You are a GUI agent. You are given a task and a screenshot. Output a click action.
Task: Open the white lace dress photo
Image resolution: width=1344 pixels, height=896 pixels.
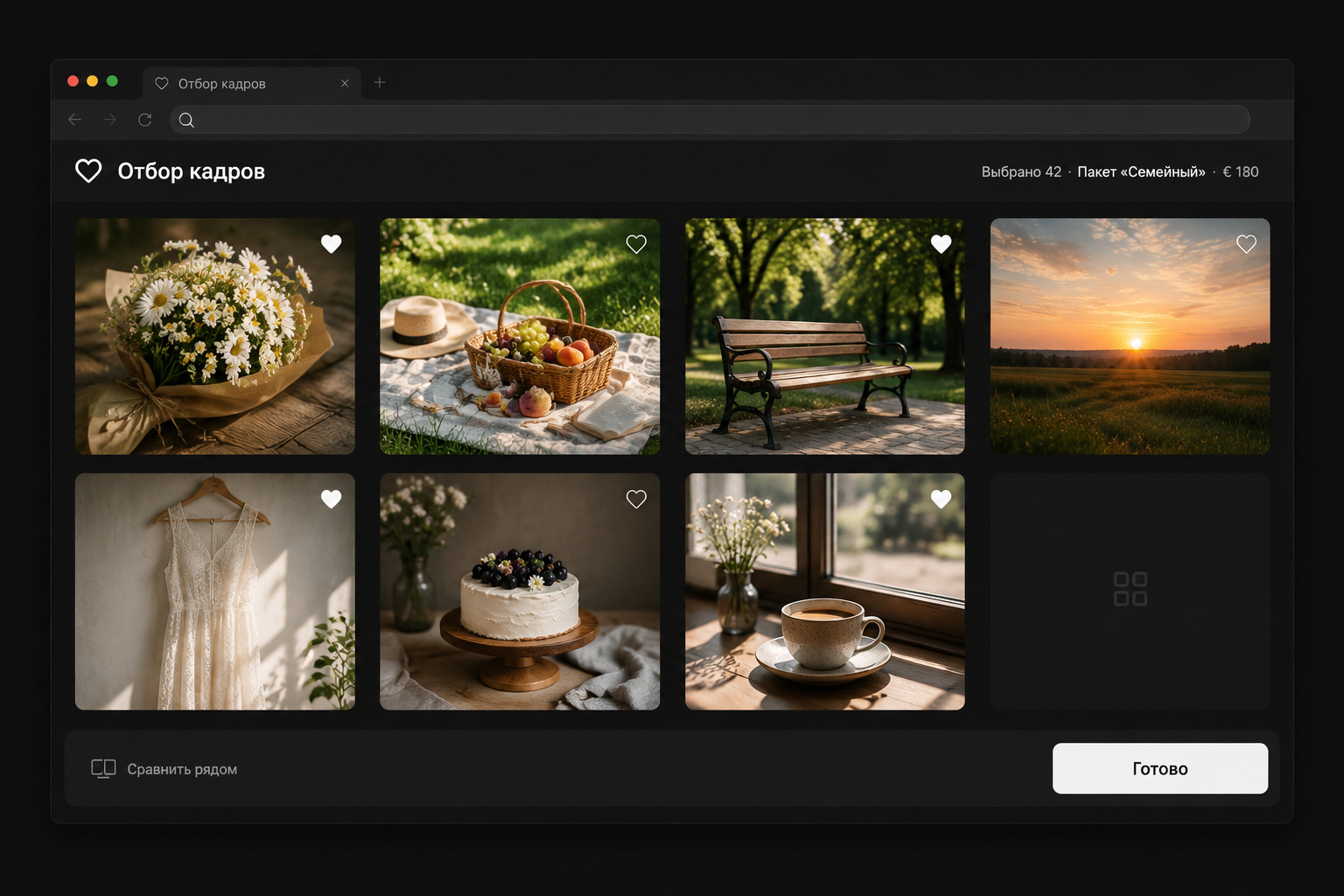point(215,591)
